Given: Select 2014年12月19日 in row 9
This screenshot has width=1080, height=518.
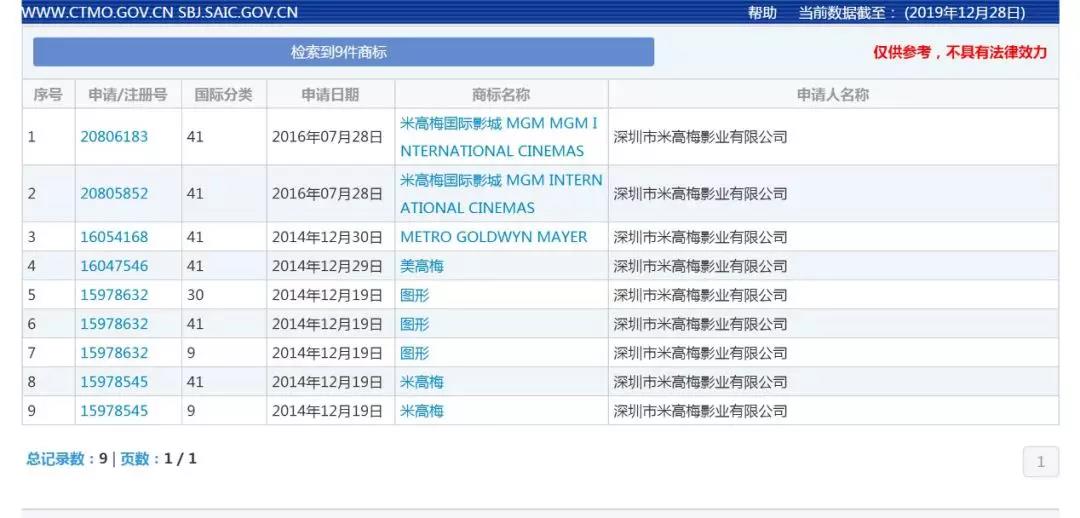Looking at the screenshot, I should 326,411.
